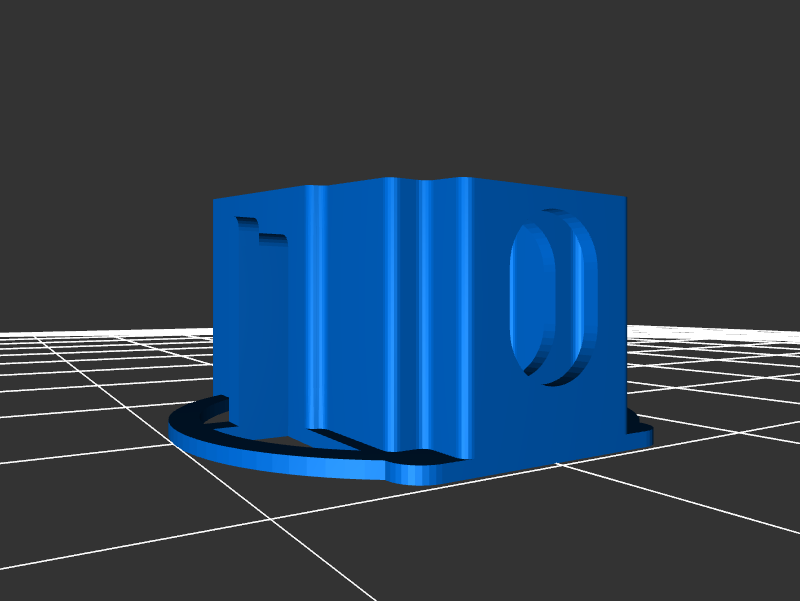
Task: Click the empty dark background above the model
Action: click(x=400, y=90)
